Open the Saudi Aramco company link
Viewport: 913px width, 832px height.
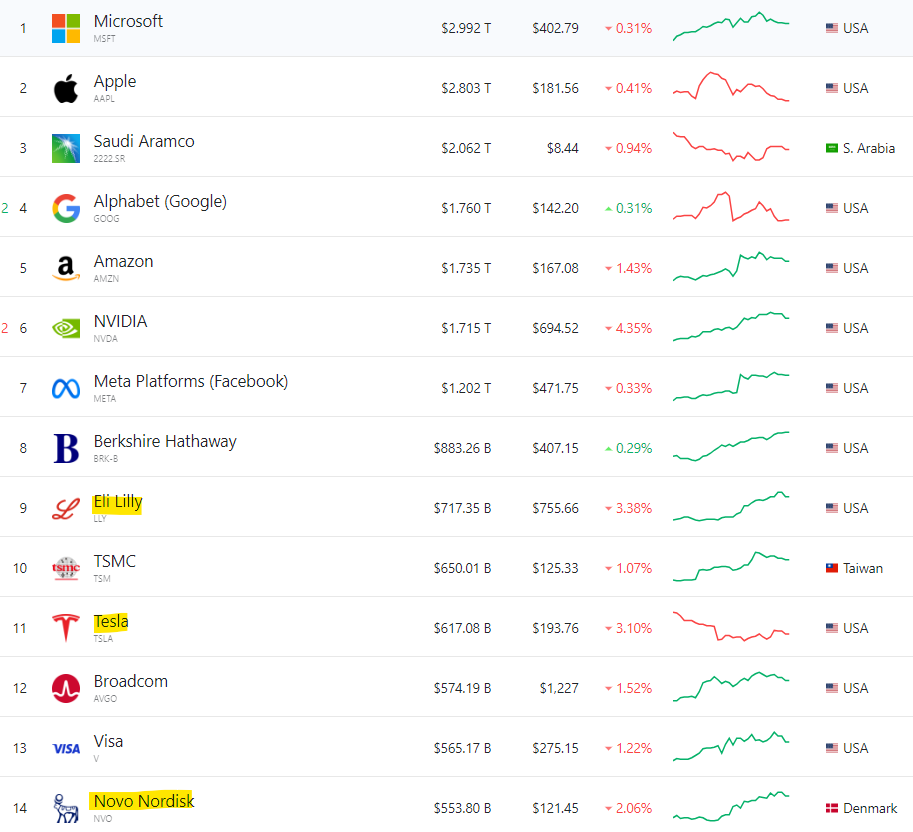[144, 141]
